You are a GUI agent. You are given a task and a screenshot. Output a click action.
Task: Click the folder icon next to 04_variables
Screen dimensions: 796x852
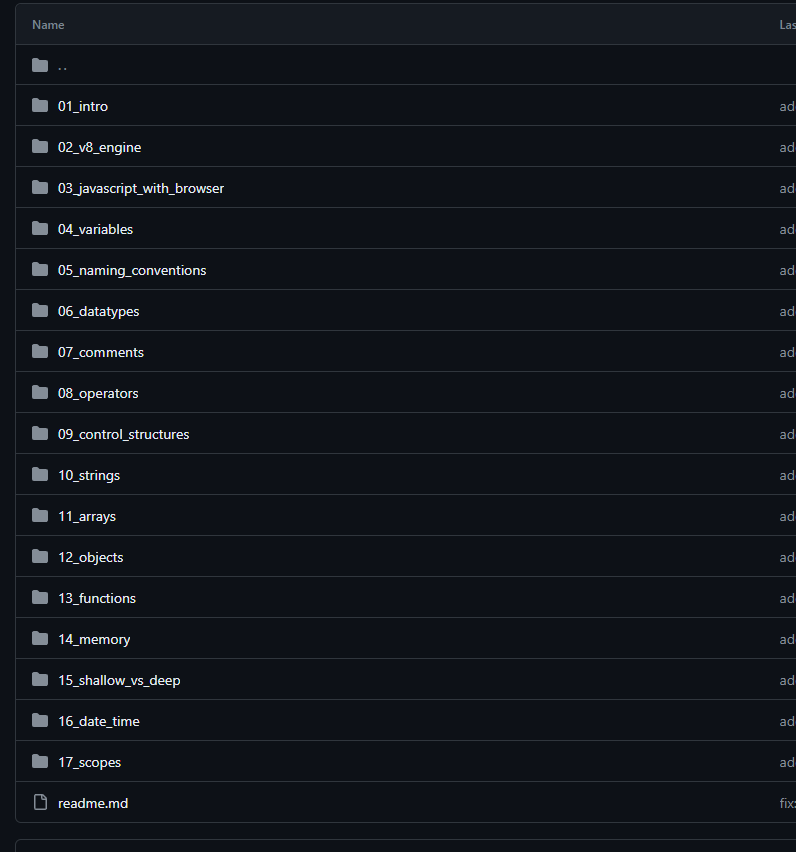click(x=40, y=229)
